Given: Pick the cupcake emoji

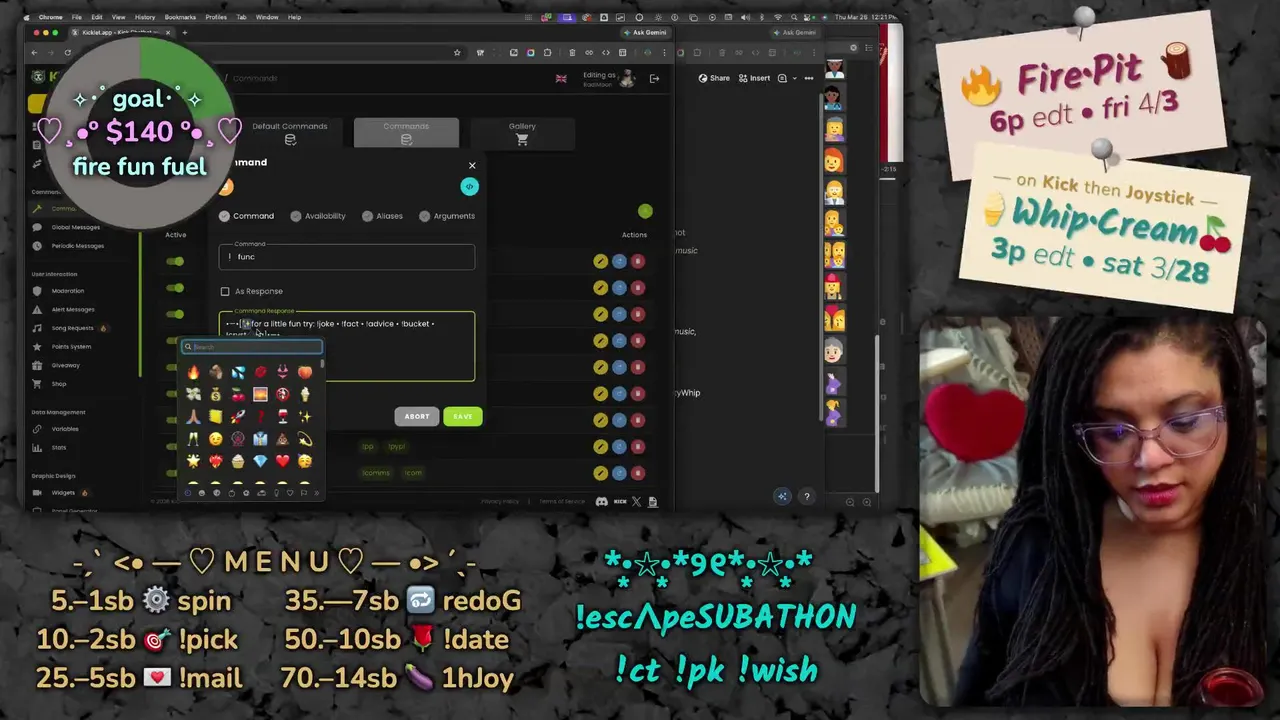Looking at the screenshot, I should click(238, 461).
